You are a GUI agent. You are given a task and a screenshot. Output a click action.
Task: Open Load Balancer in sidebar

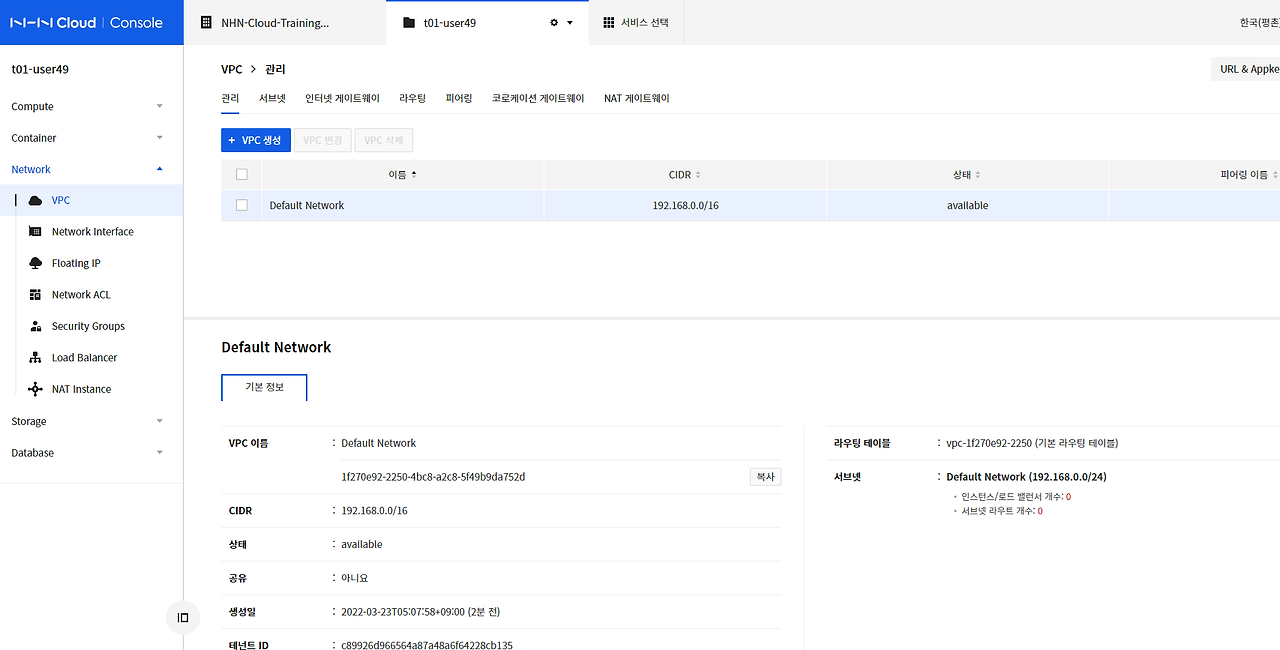[84, 358]
